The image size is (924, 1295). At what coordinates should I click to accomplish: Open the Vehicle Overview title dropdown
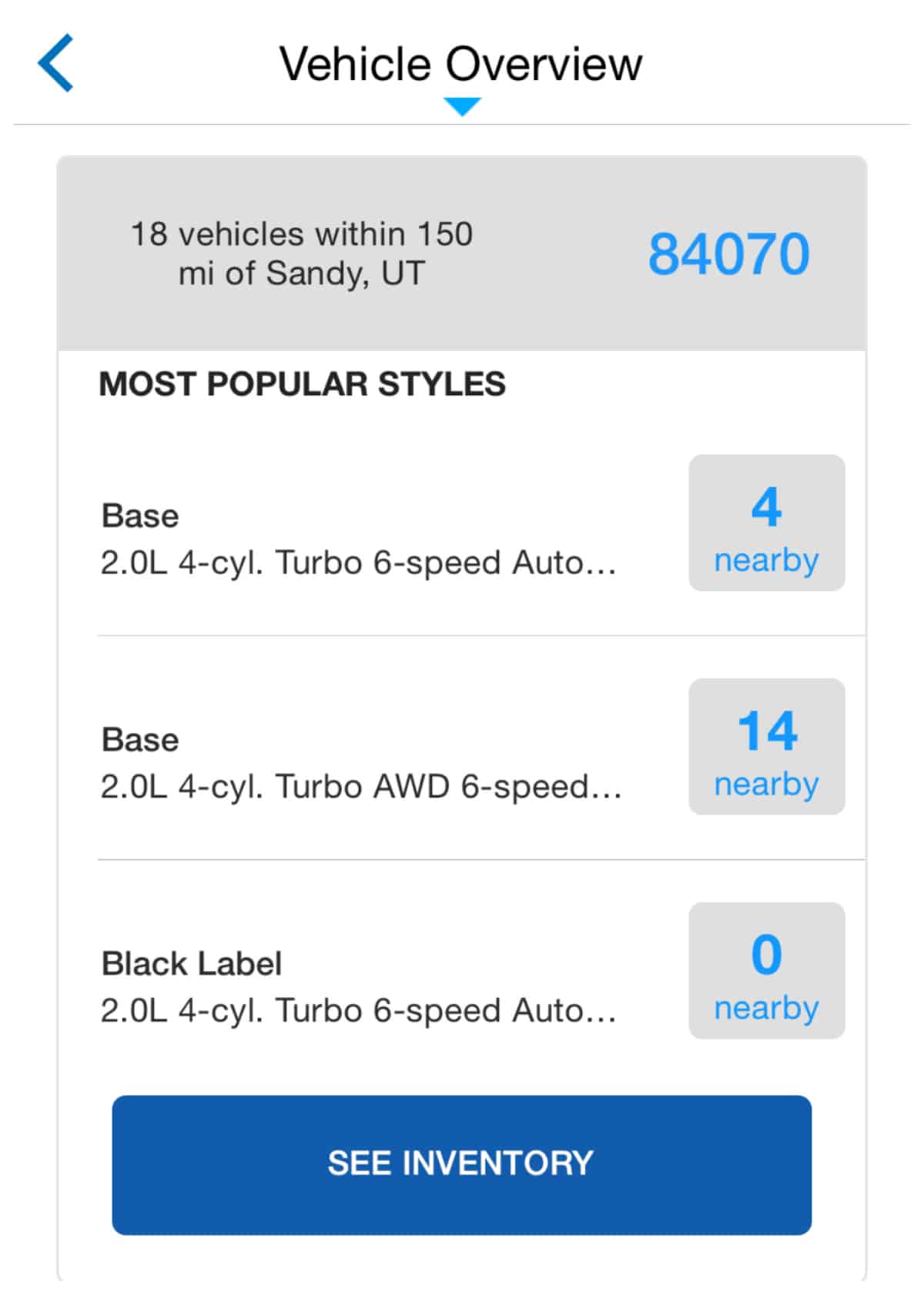[460, 63]
